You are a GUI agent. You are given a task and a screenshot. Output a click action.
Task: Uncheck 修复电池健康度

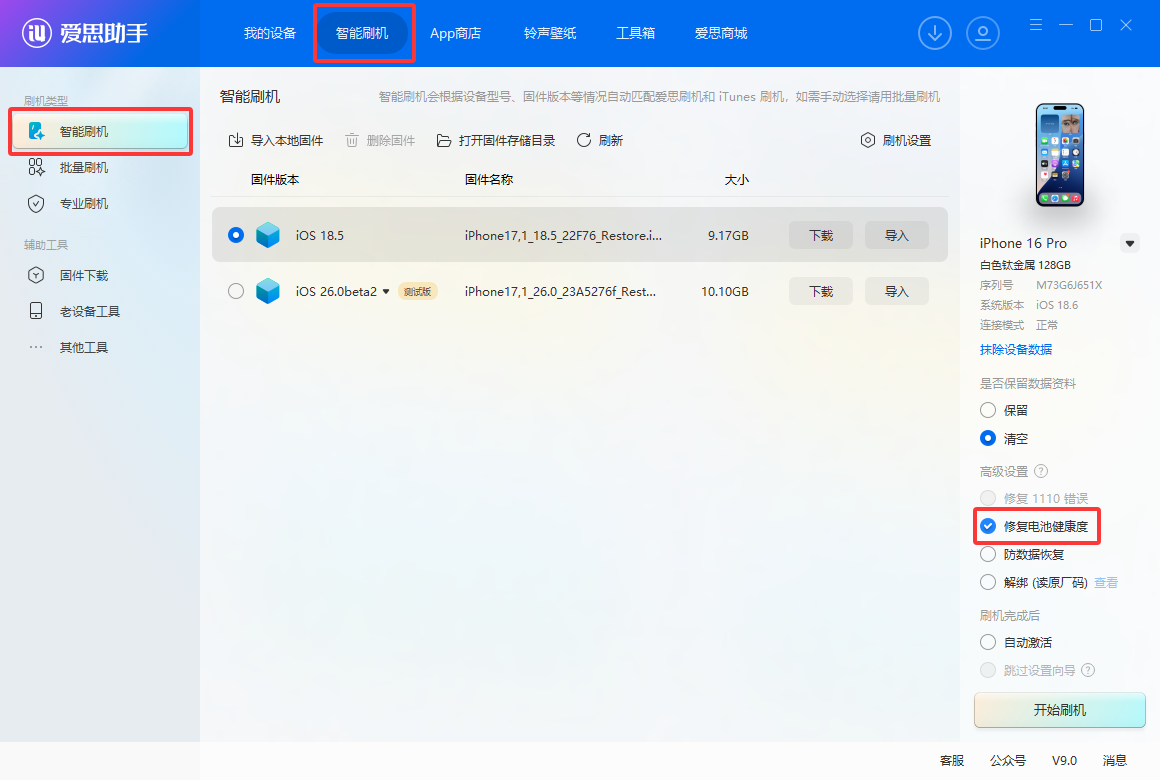[988, 526]
